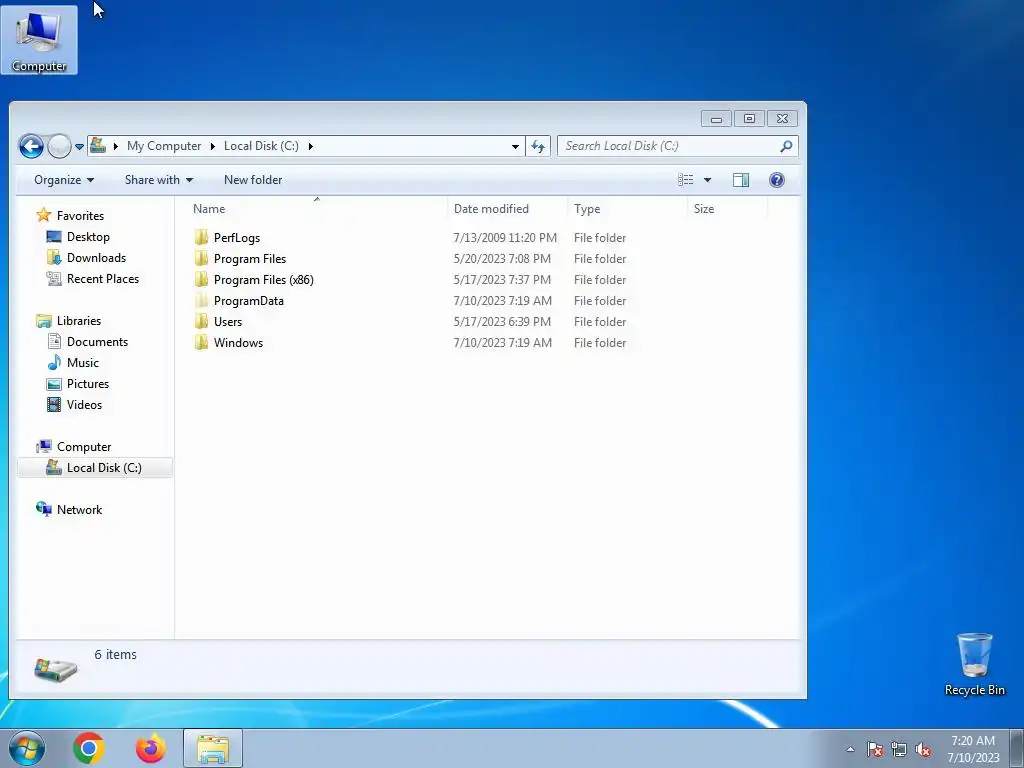
Task: Select Libraries in the navigation pane
Action: (78, 321)
